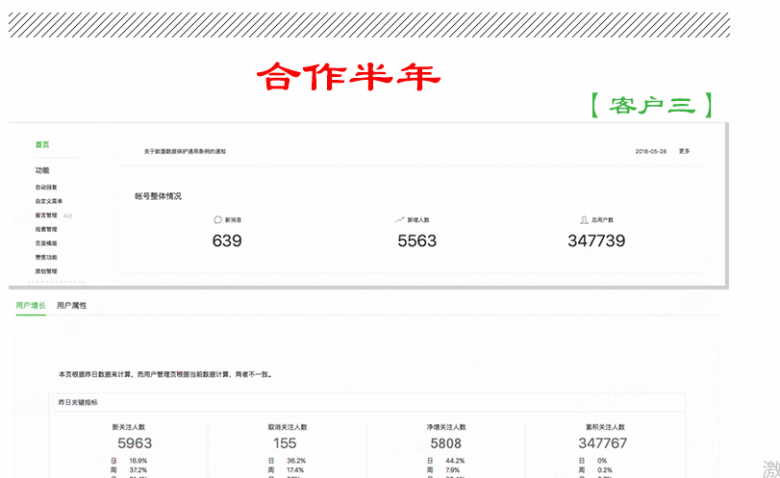
Task: Open the 首页 home menu item
Action: pos(41,145)
